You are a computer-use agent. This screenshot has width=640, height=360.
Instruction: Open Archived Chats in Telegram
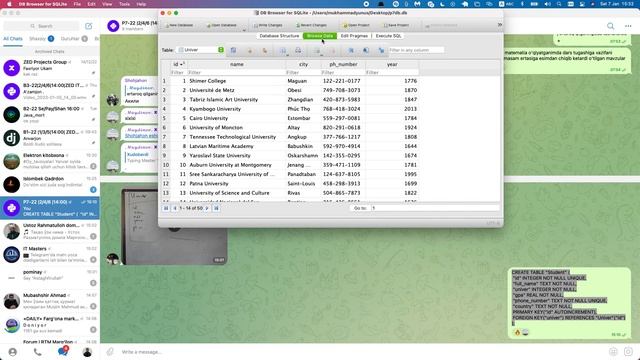click(49, 52)
